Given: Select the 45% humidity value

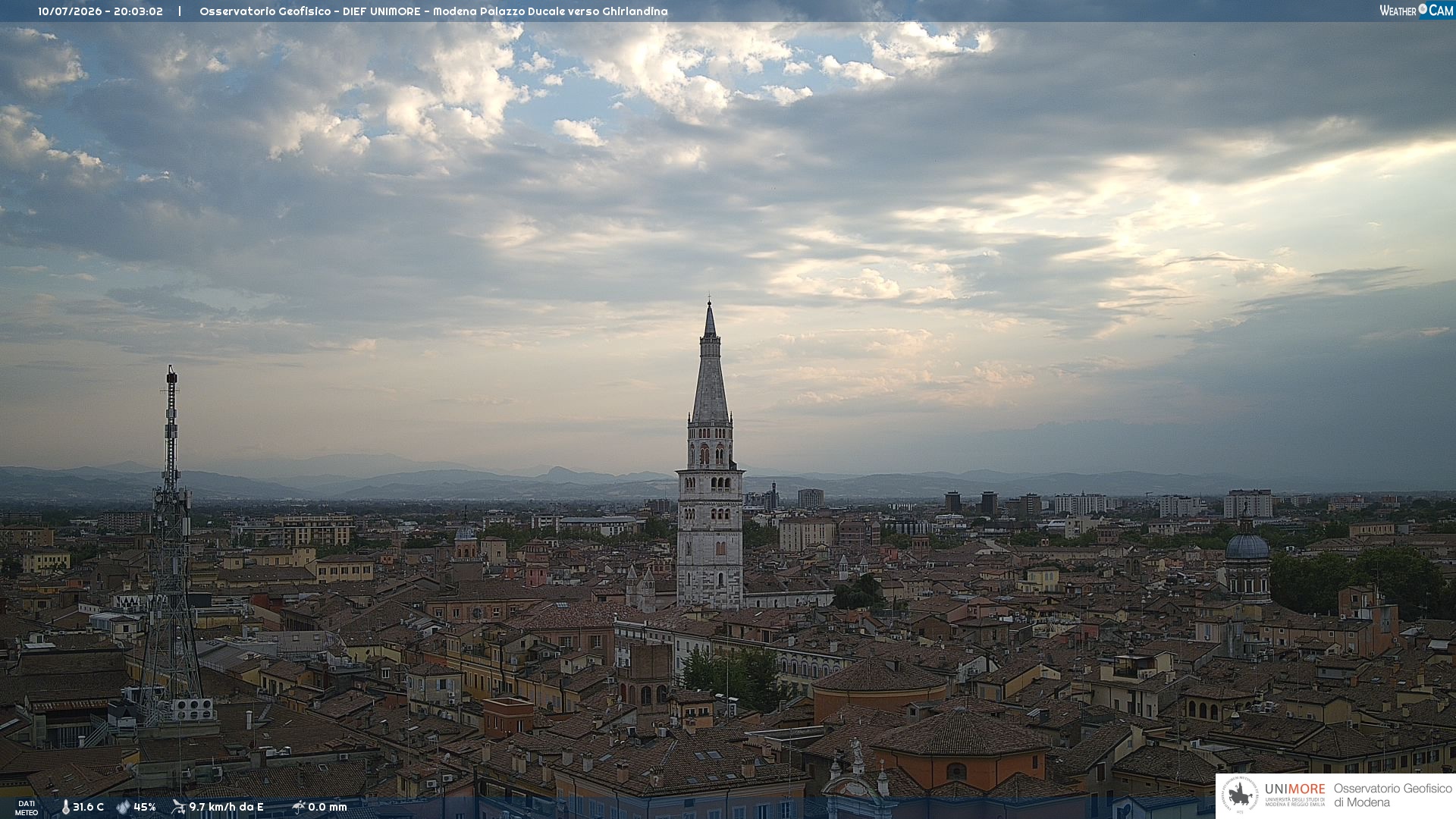Looking at the screenshot, I should (145, 807).
